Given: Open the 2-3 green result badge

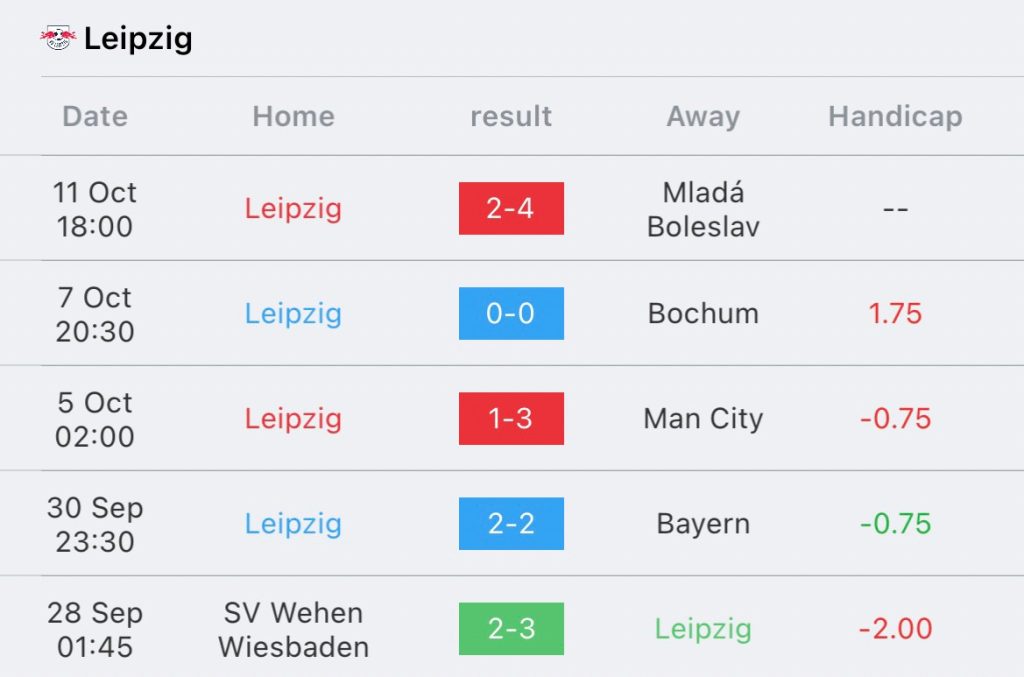Looking at the screenshot, I should tap(511, 629).
